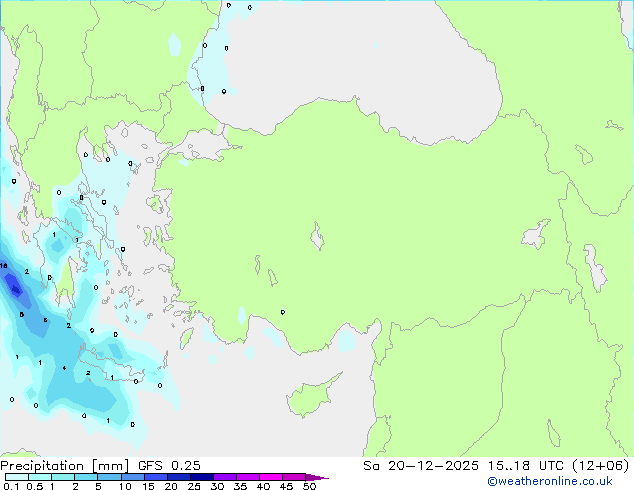Viewport: 634px width, 490px height.
Task: Click the '15..18 UTC' time range text
Action: [x=526, y=466]
